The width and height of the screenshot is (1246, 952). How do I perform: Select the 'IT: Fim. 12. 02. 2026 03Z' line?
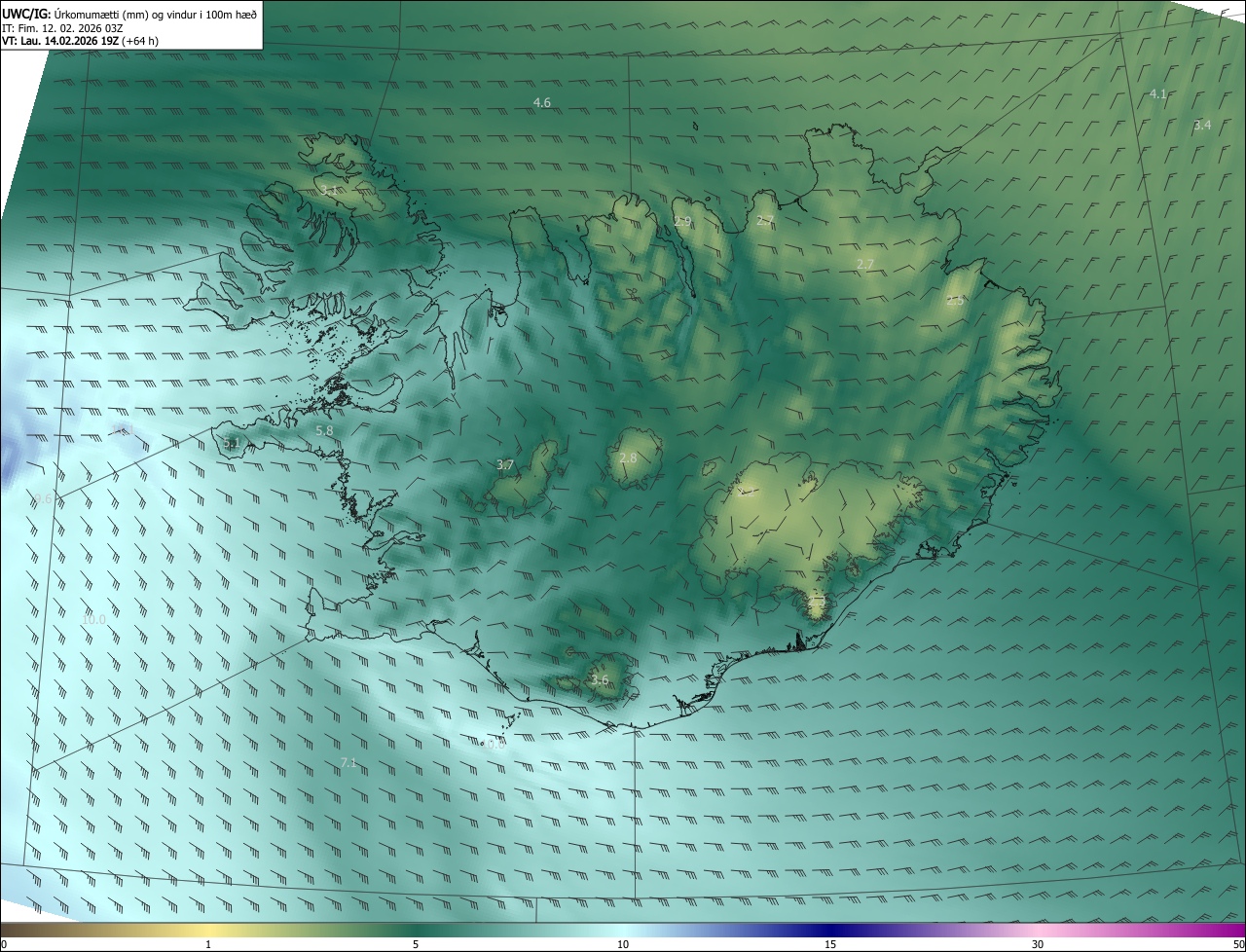click(x=62, y=28)
